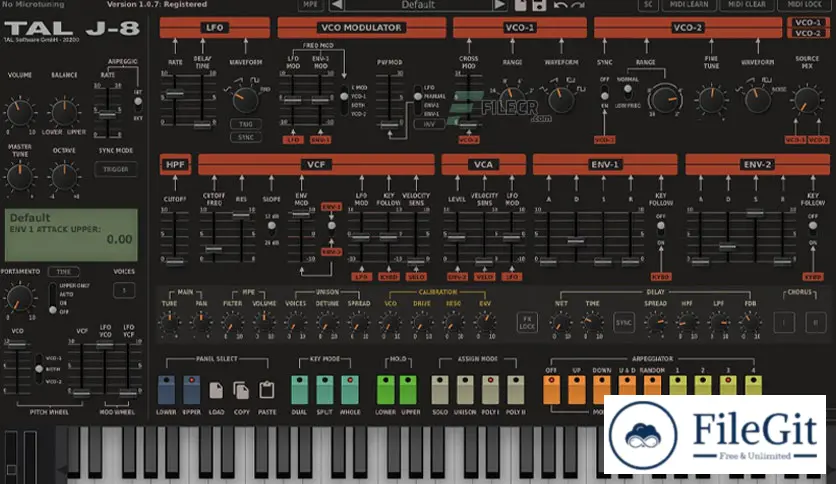The width and height of the screenshot is (836, 484).
Task: Undo the last change
Action: [x=560, y=5]
